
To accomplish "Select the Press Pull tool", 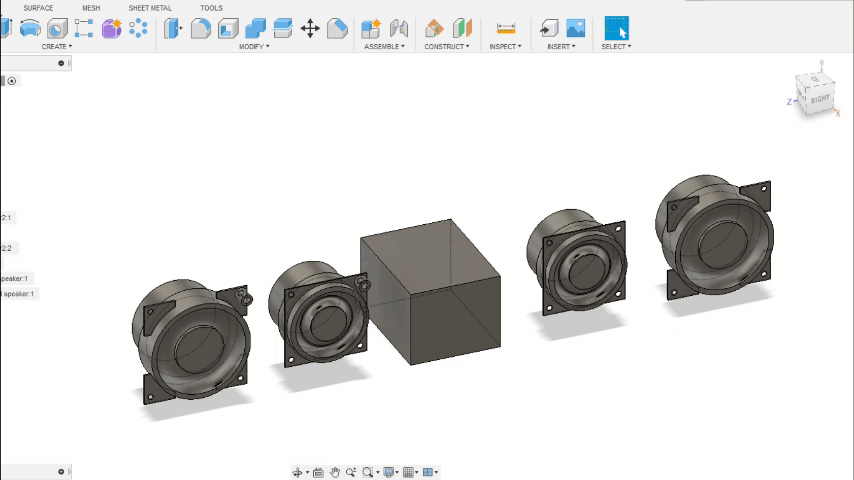I will click(173, 28).
